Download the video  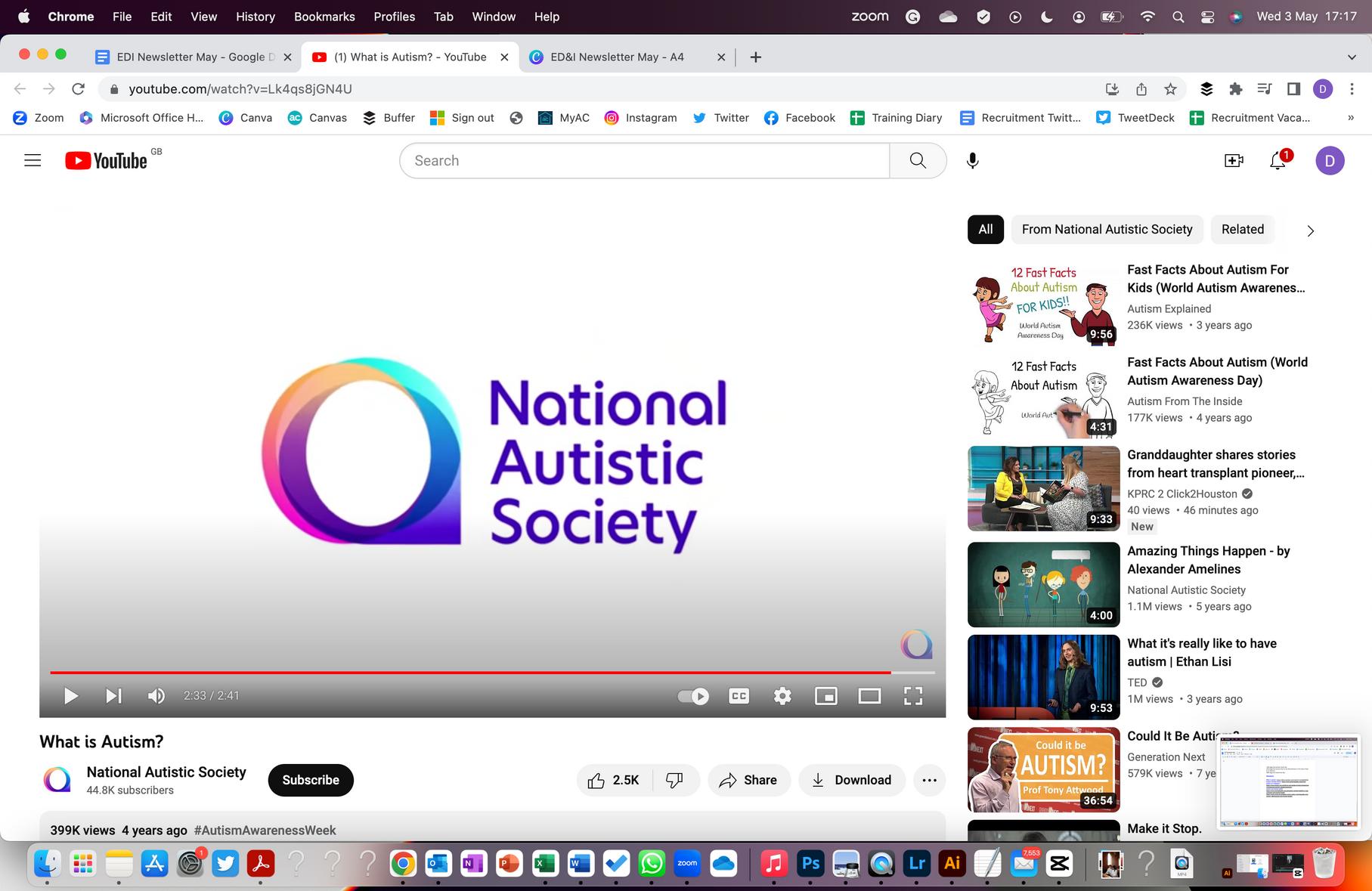click(852, 780)
